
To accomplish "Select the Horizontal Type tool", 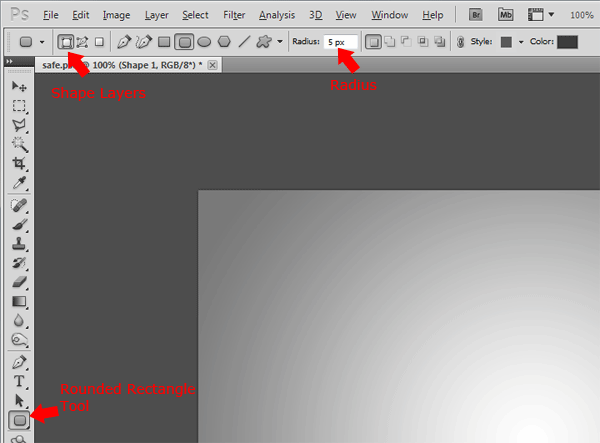I will coord(19,381).
